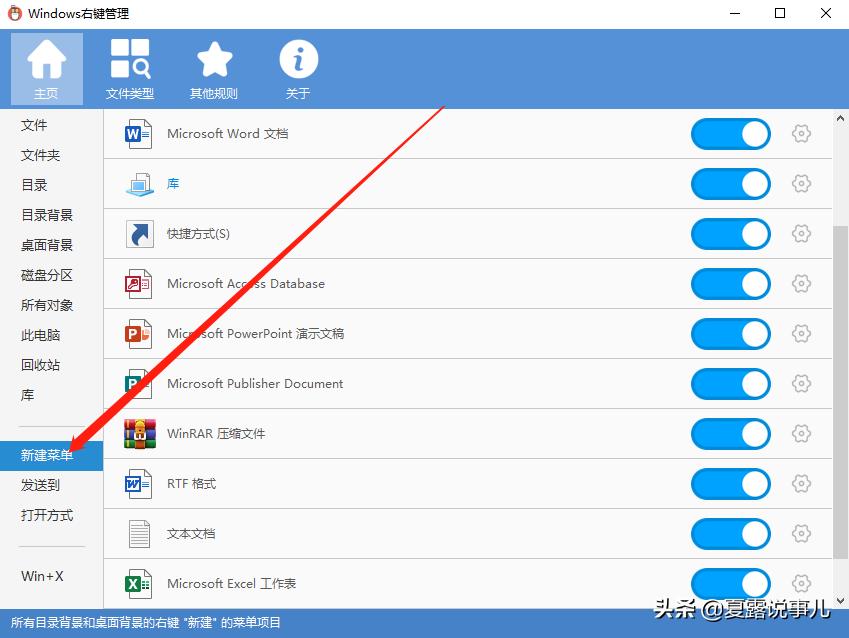Viewport: 849px width, 638px height.
Task: Open settings gear for RTF 格式
Action: click(x=801, y=483)
